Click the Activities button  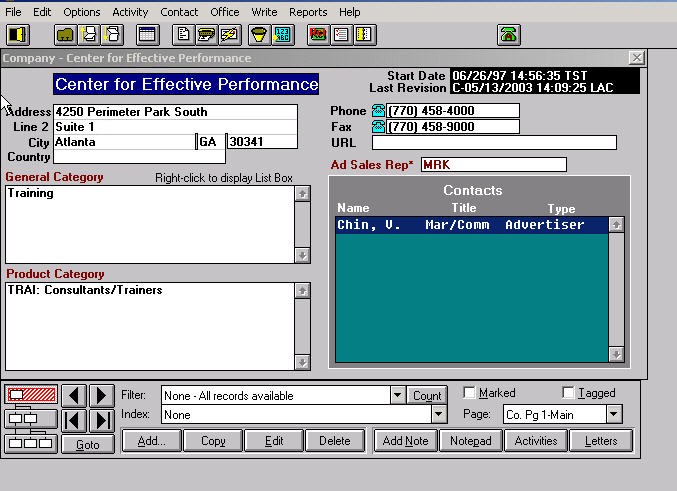[536, 440]
